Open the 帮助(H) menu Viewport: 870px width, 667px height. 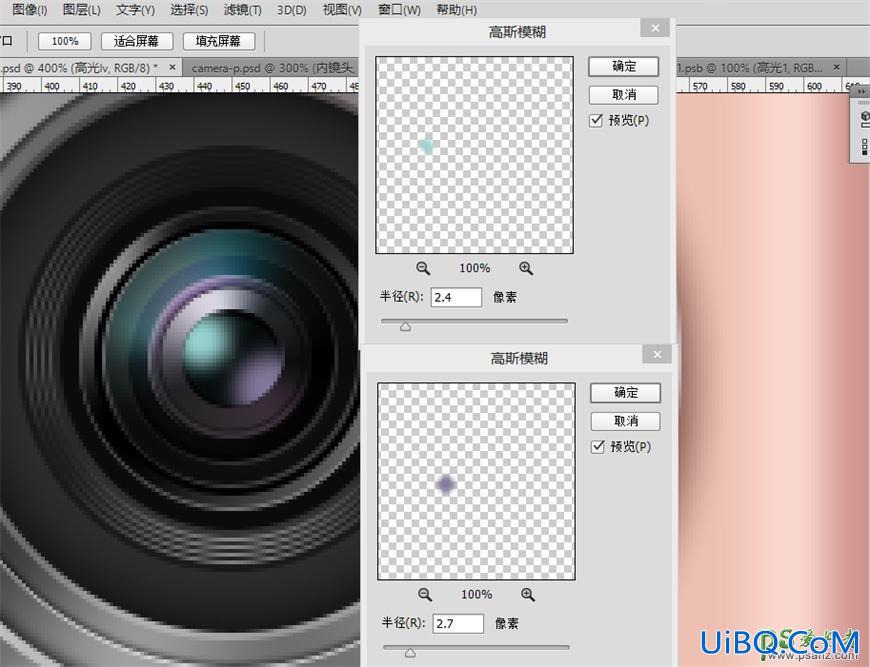pyautogui.click(x=457, y=9)
